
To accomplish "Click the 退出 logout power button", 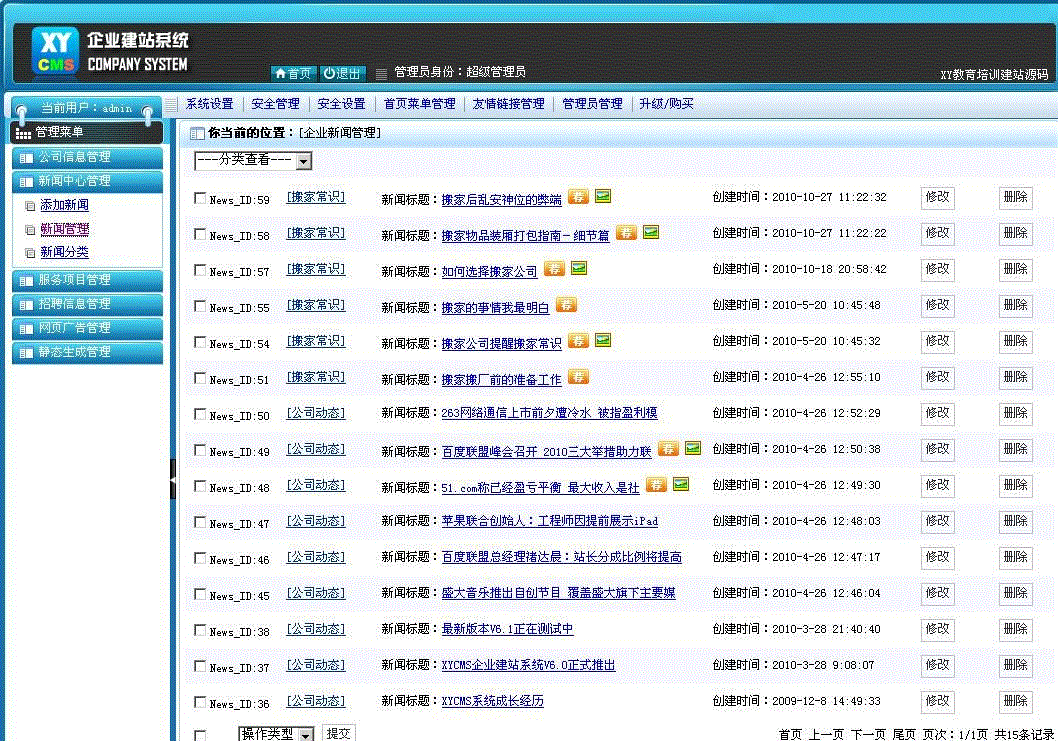I will tap(342, 73).
